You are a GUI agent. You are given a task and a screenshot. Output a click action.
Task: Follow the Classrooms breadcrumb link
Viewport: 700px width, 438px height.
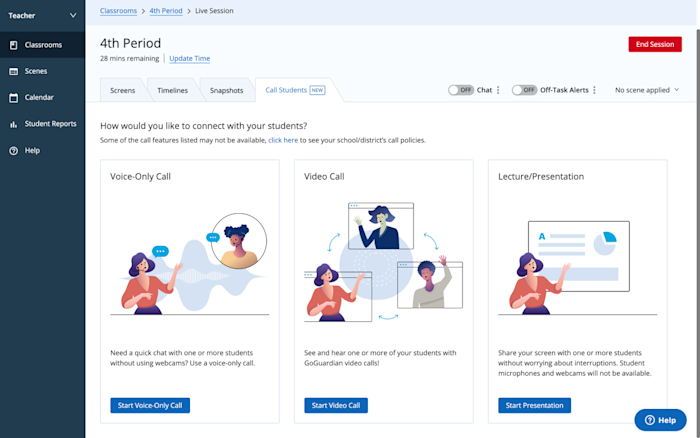(118, 11)
